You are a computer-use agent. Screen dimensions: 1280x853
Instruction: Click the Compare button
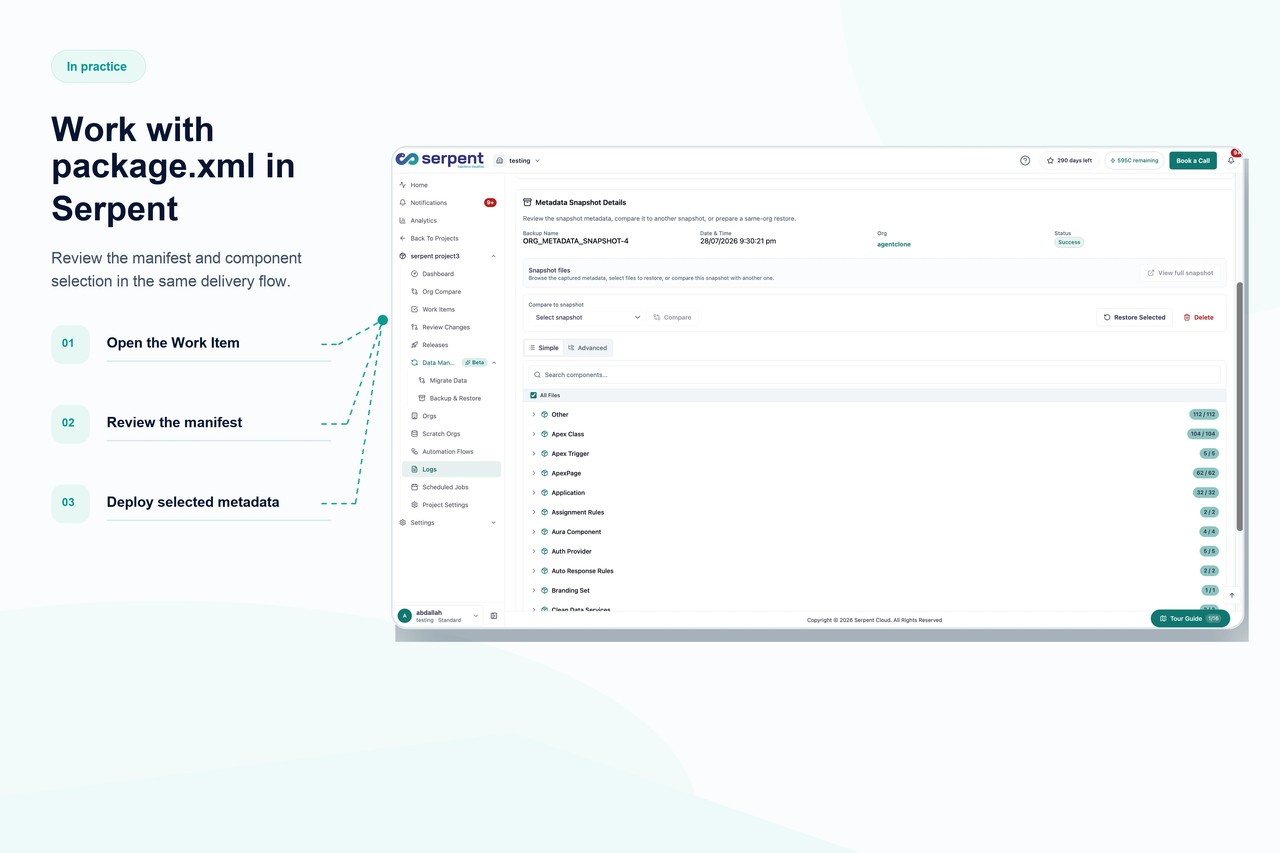click(672, 317)
